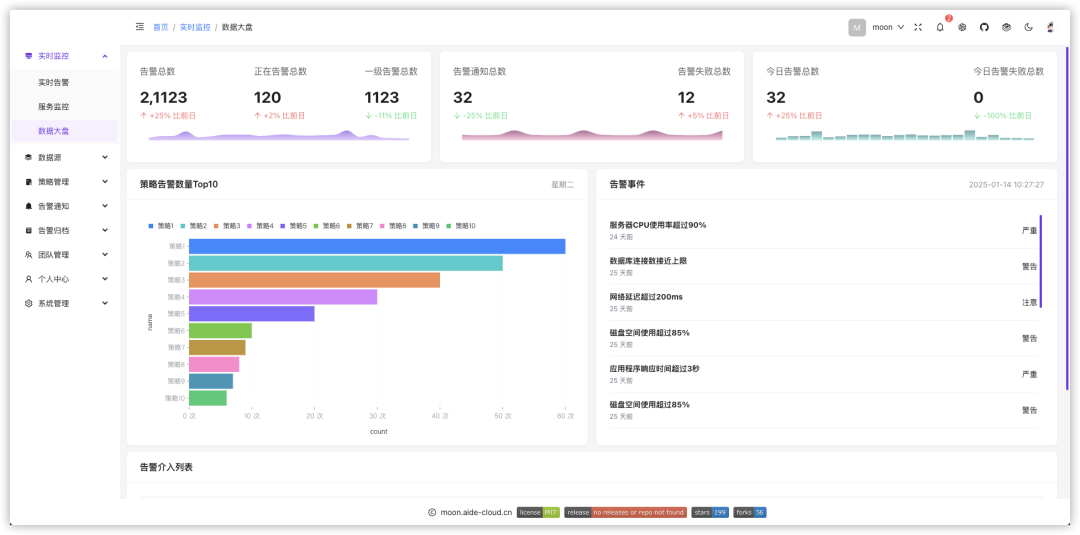
Task: Toggle 策略10 legend entry
Action: click(461, 226)
